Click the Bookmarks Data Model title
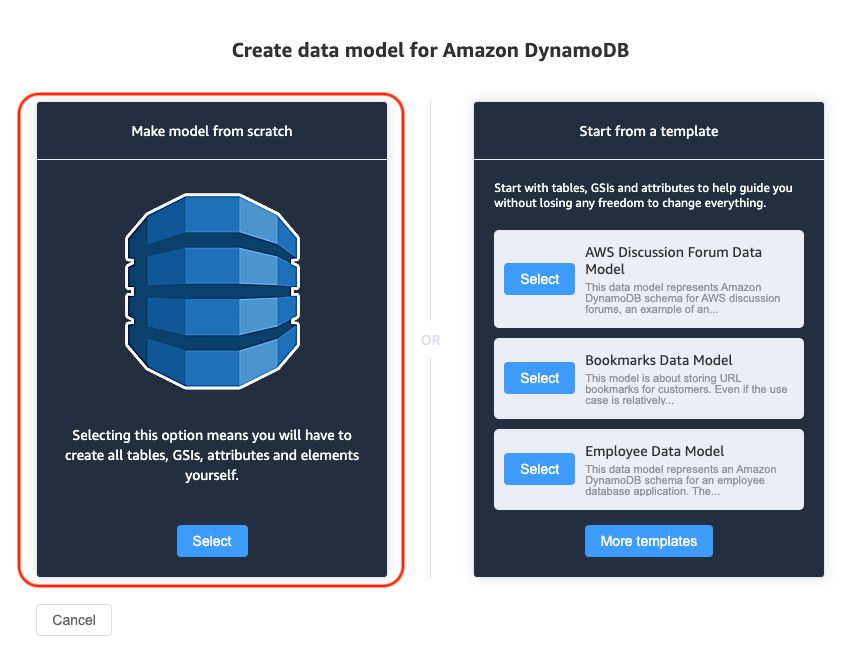854x649 pixels. point(659,360)
